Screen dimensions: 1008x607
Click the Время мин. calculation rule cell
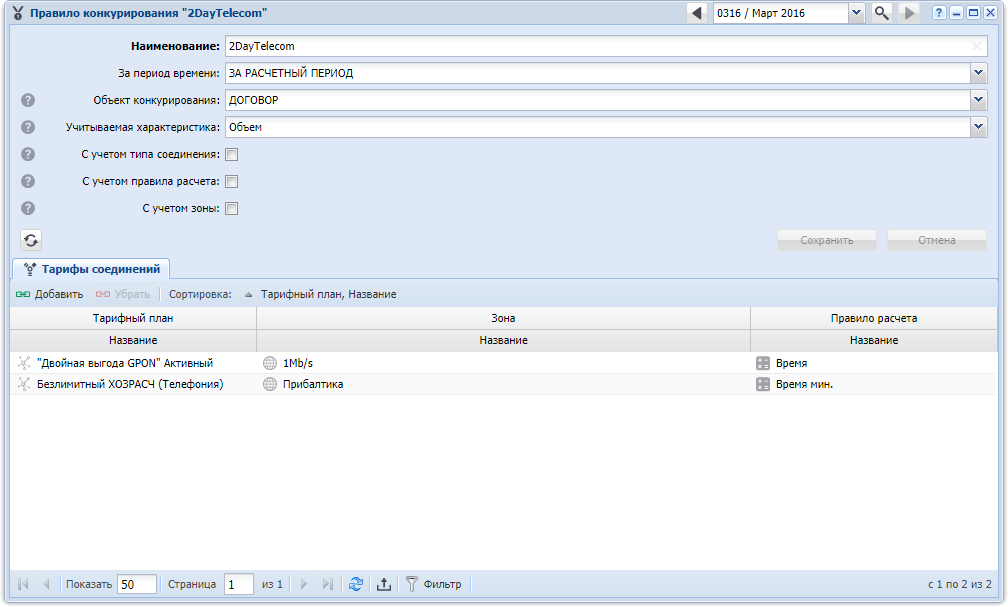(x=874, y=385)
